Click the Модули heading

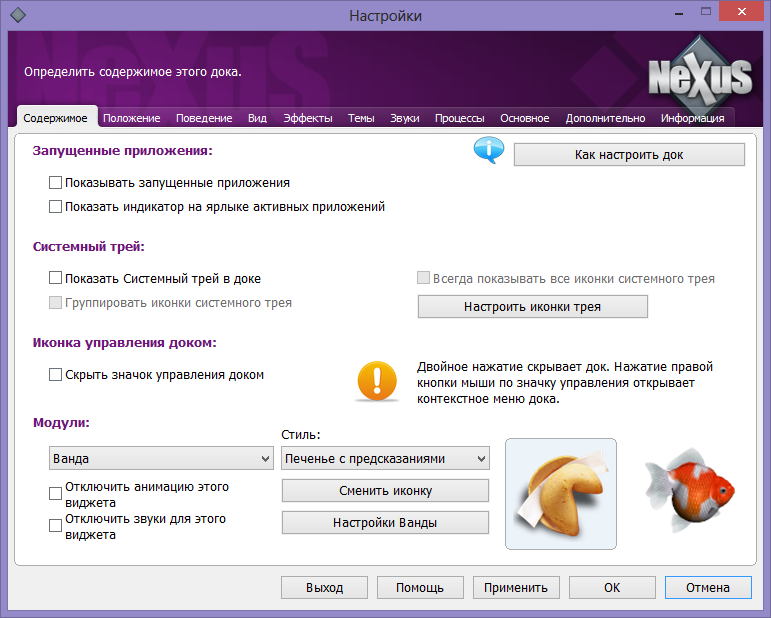click(x=61, y=422)
